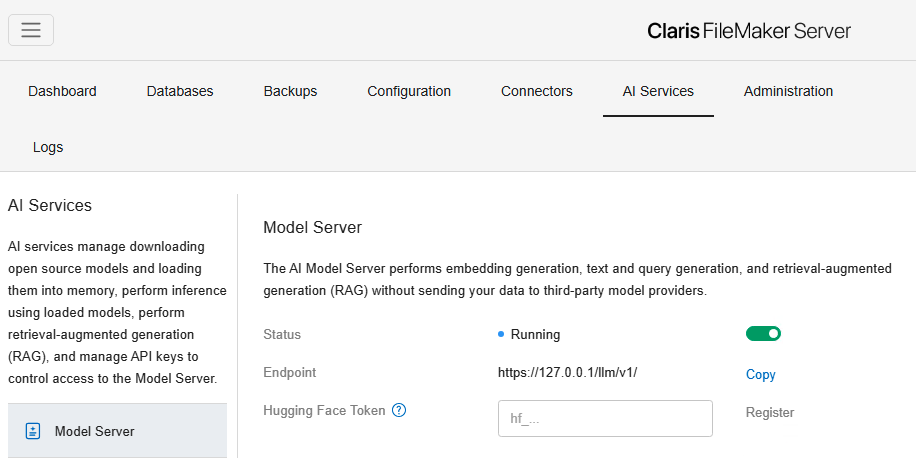The height and width of the screenshot is (458, 916).
Task: Click the Model Server sidebar icon
Action: pos(32,431)
